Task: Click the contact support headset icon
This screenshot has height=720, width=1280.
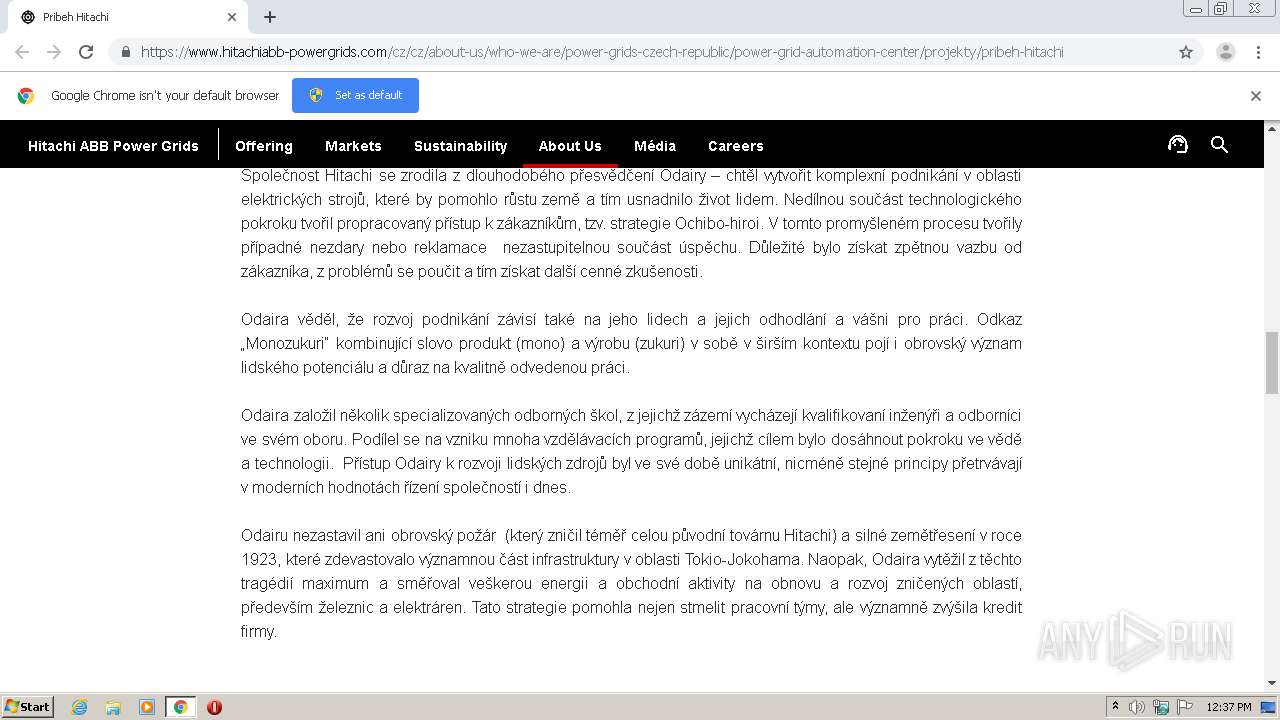Action: click(1178, 145)
